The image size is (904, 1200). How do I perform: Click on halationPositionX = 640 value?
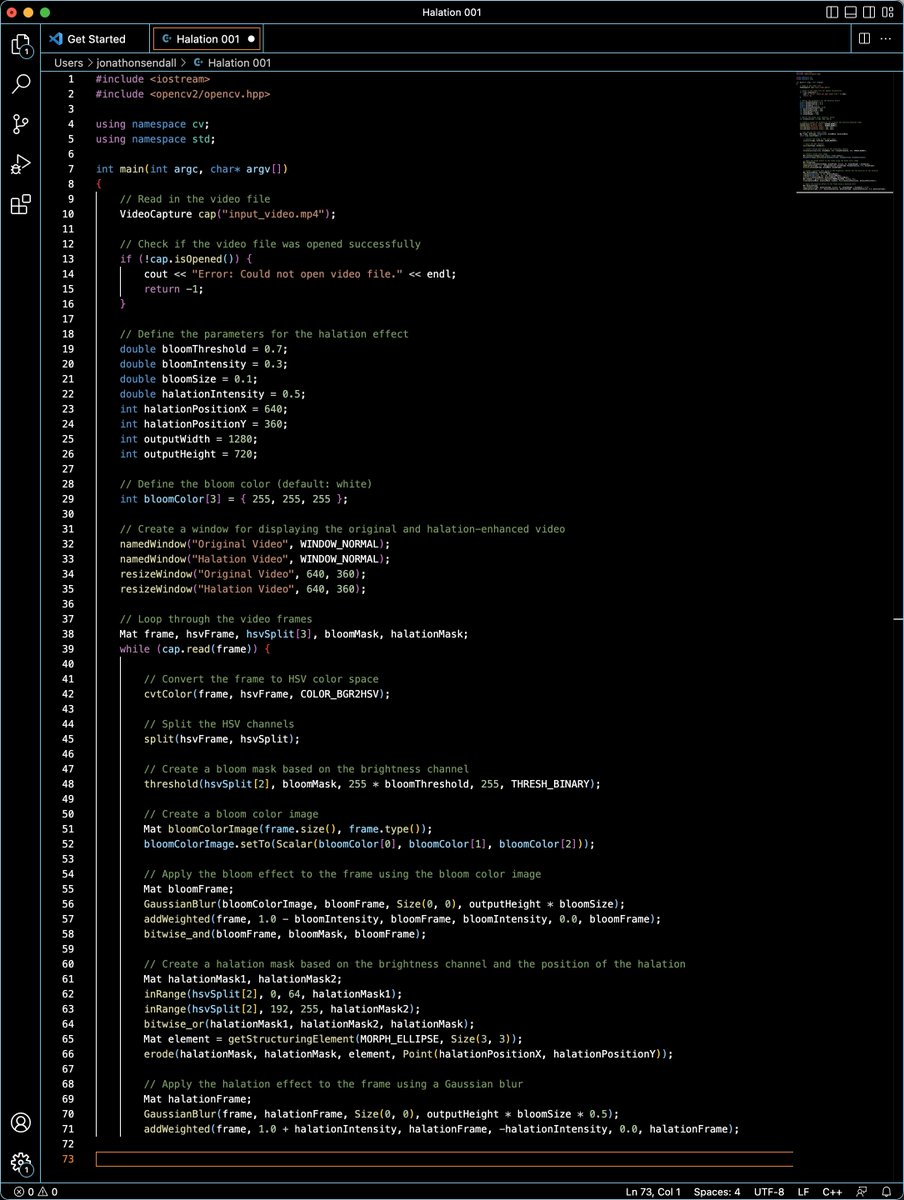point(271,409)
